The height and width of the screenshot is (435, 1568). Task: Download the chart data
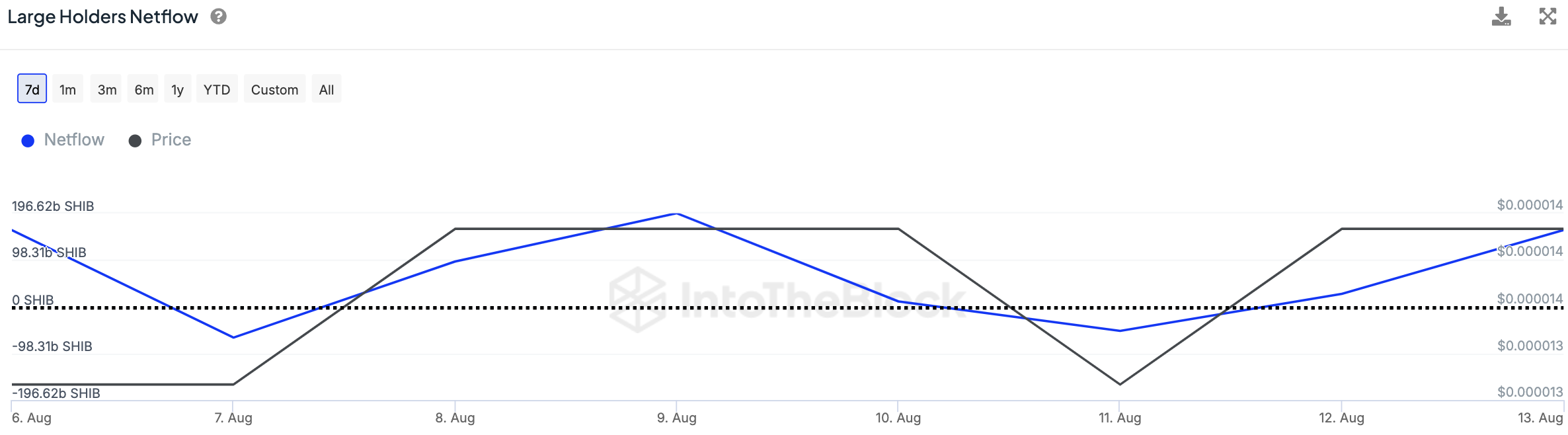(x=1501, y=17)
